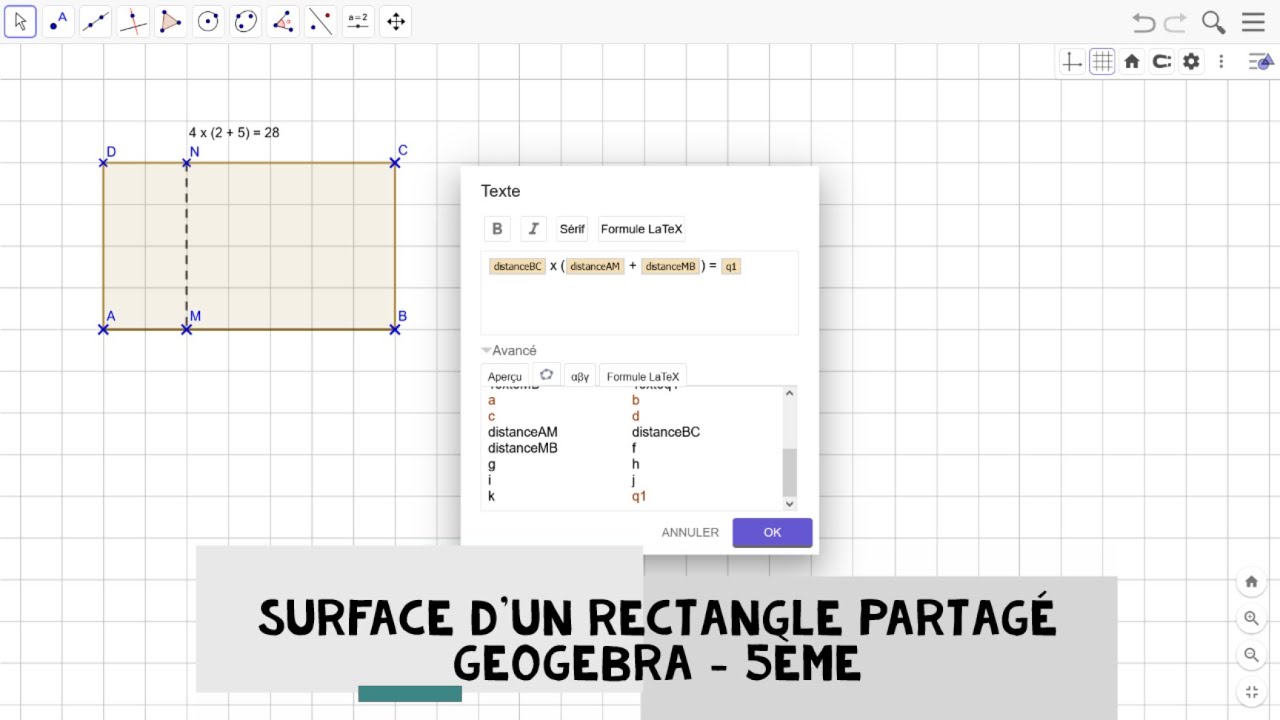Open graphics settings gear icon

click(x=1191, y=62)
